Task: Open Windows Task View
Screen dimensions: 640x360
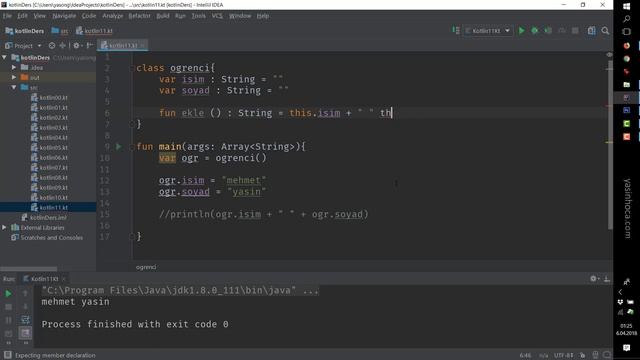Action: click(627, 32)
